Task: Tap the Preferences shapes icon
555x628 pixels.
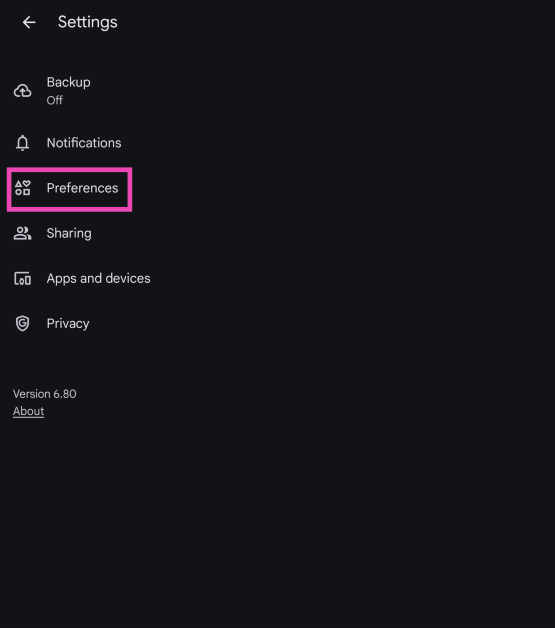Action: coord(22,188)
